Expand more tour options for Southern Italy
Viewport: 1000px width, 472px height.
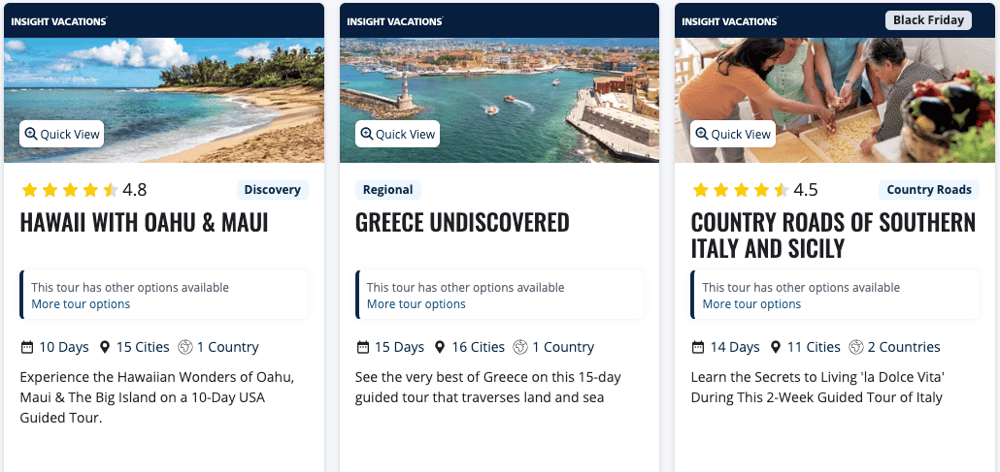point(752,304)
